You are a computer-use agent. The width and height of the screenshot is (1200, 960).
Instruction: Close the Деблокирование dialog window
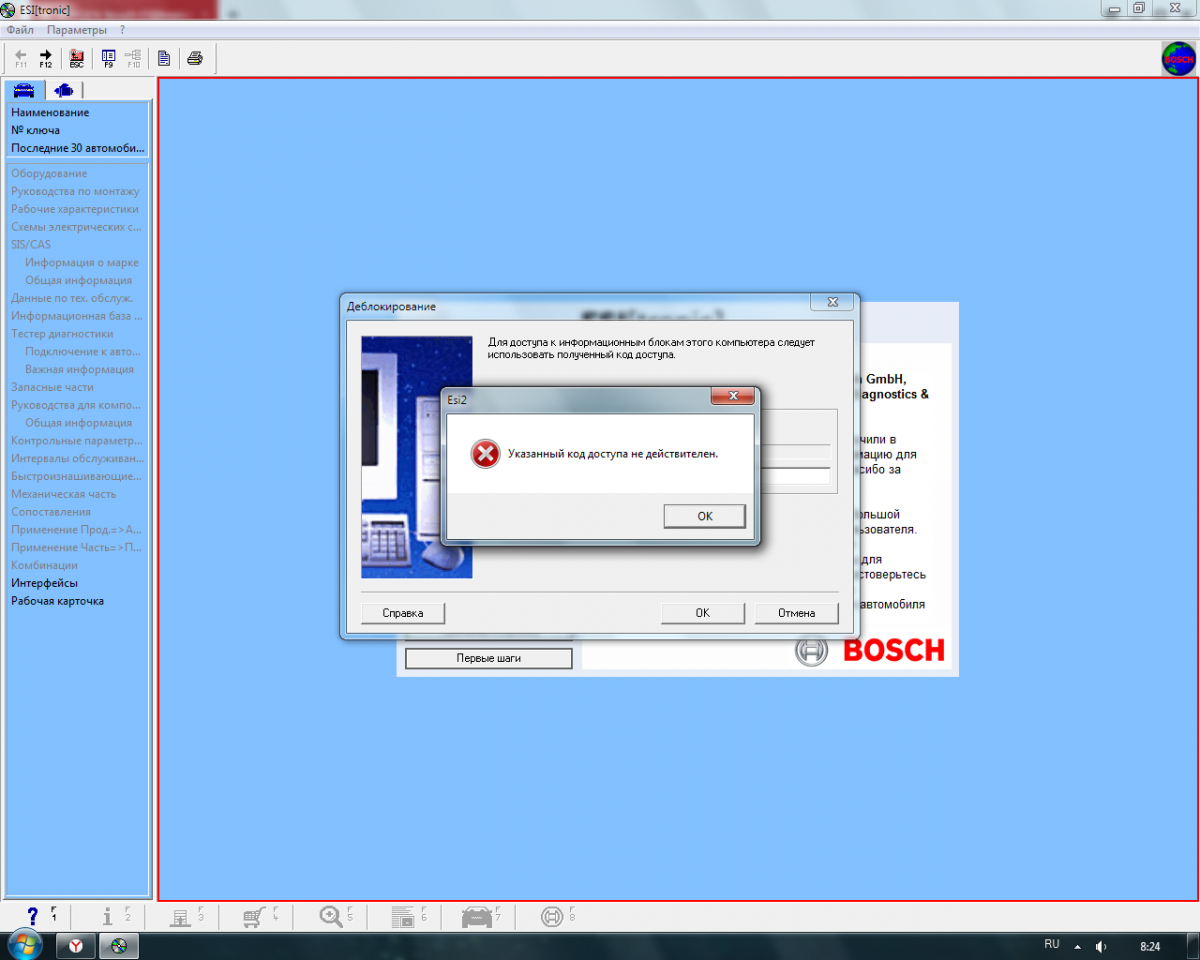point(832,302)
